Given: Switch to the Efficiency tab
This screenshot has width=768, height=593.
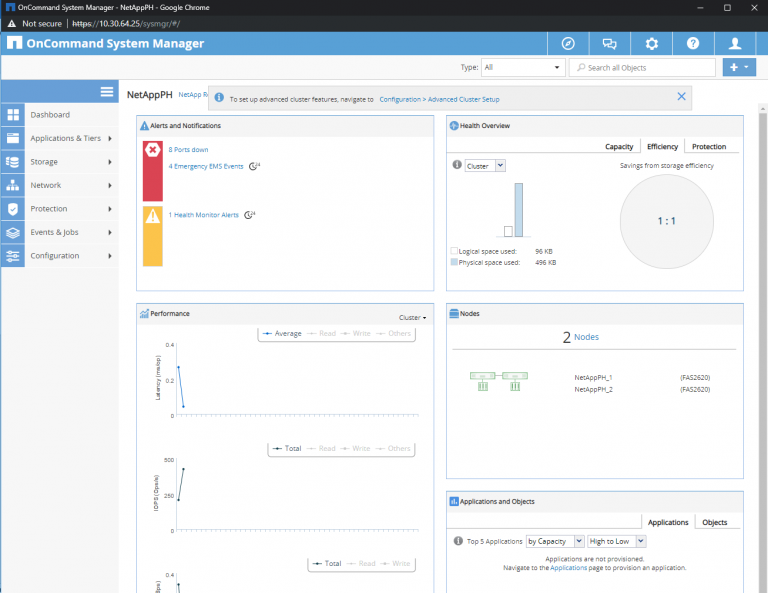Looking at the screenshot, I should 662,146.
